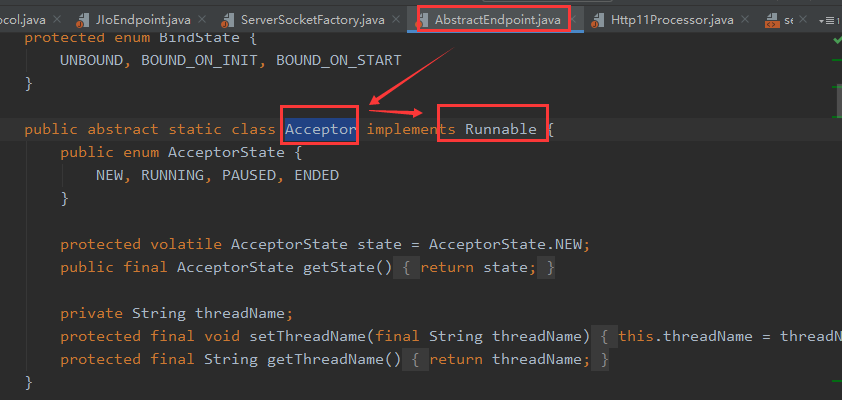
Task: Click the 'Runnable' interface name
Action: 500,129
